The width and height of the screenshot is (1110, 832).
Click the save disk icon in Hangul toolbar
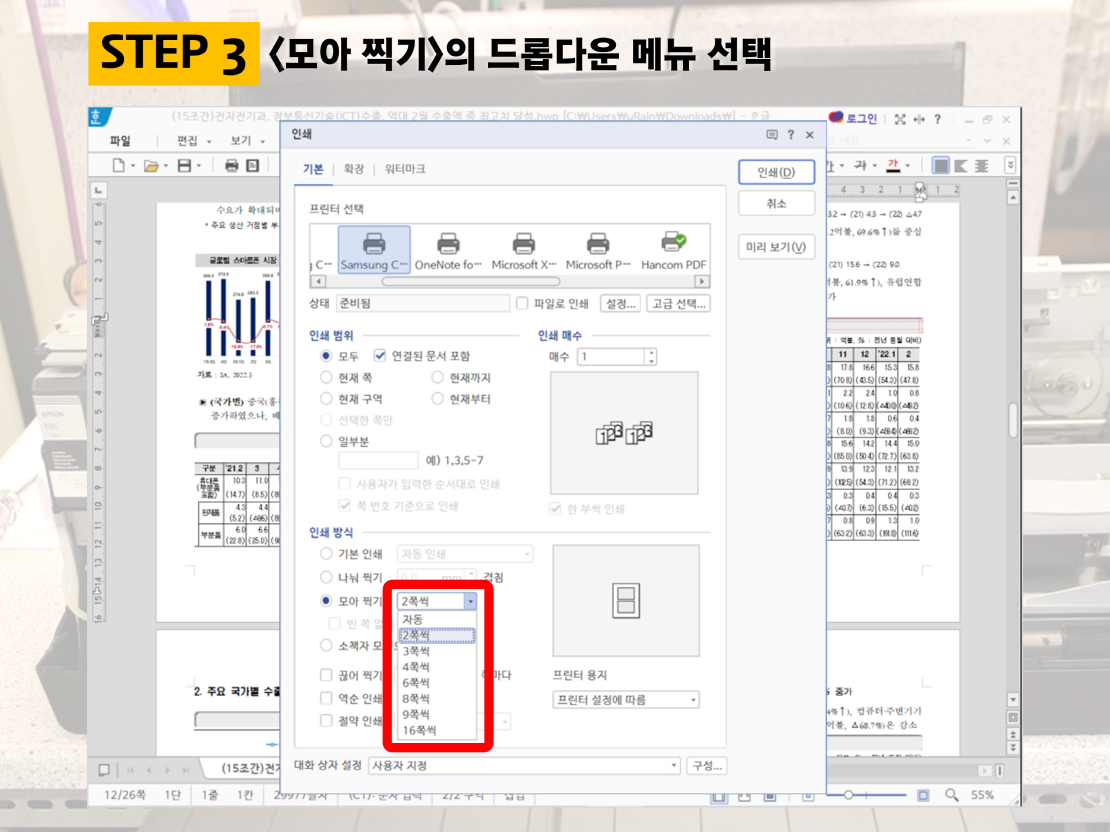(184, 166)
